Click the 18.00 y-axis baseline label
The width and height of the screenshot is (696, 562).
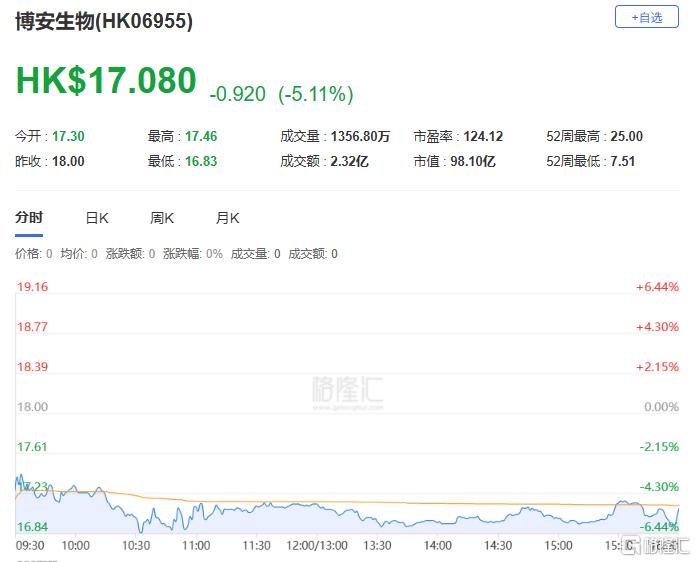click(32, 407)
